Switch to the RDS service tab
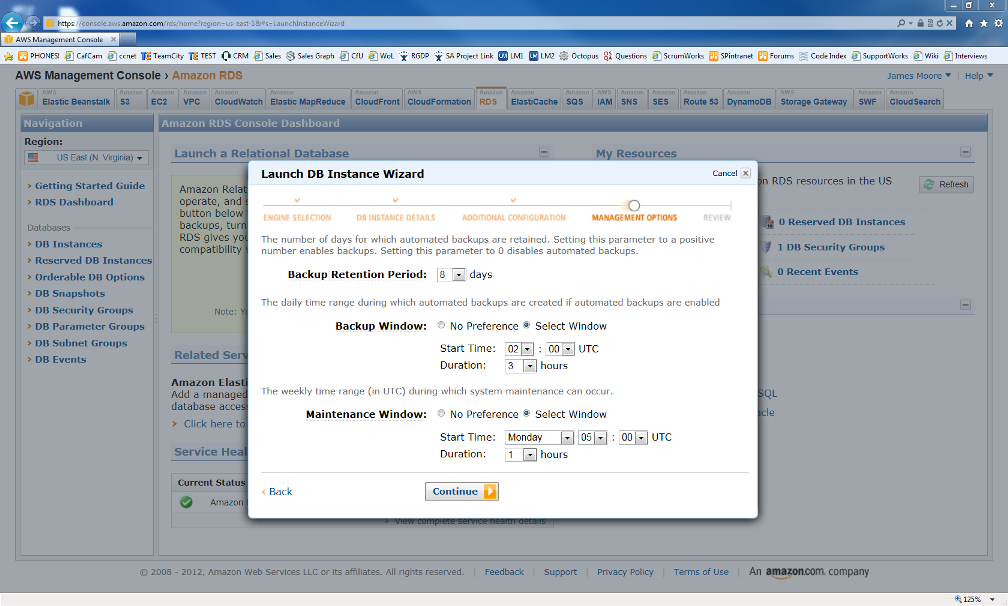Screen dimensions: 1008x606 coord(491,98)
